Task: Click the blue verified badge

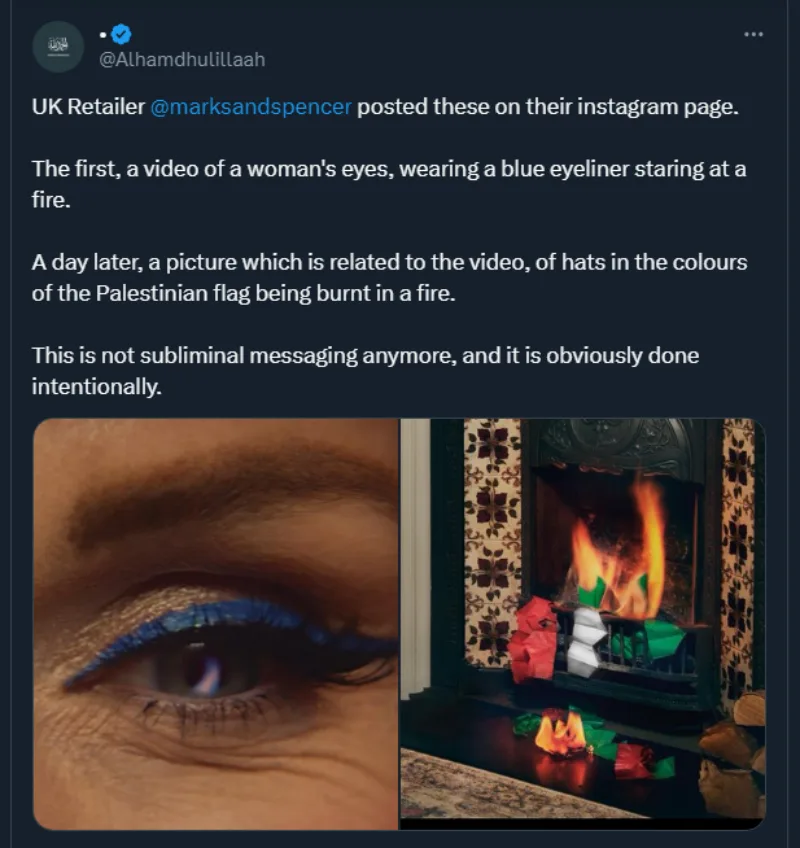Action: click(121, 35)
